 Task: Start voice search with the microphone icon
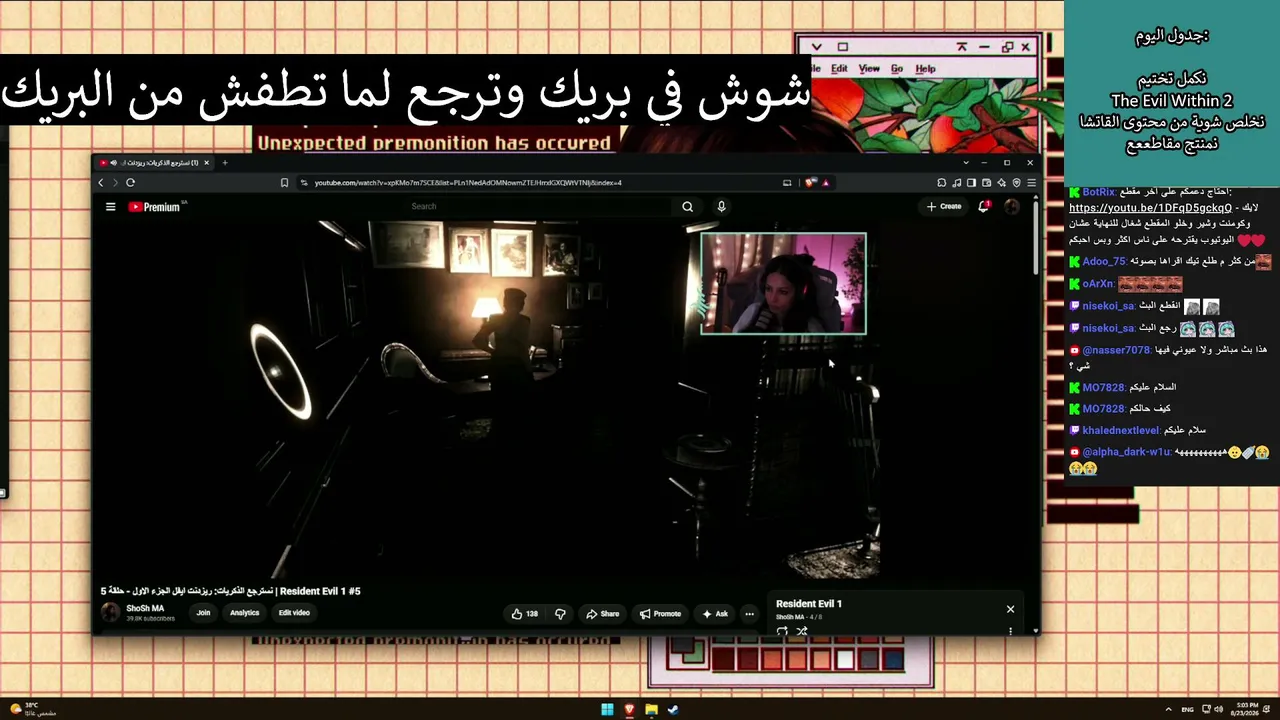[x=721, y=207]
